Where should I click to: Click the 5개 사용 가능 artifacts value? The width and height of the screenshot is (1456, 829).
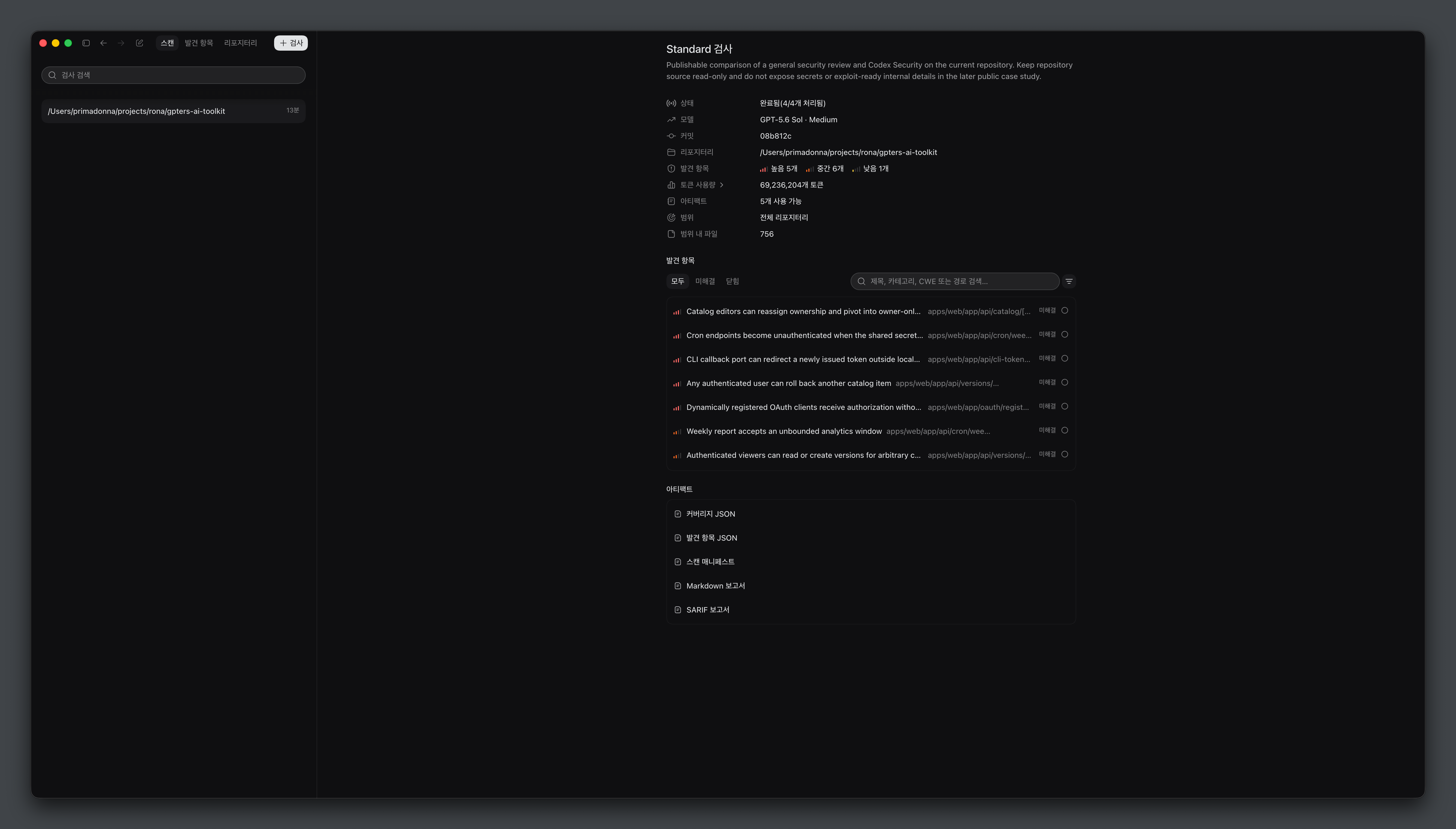(781, 202)
